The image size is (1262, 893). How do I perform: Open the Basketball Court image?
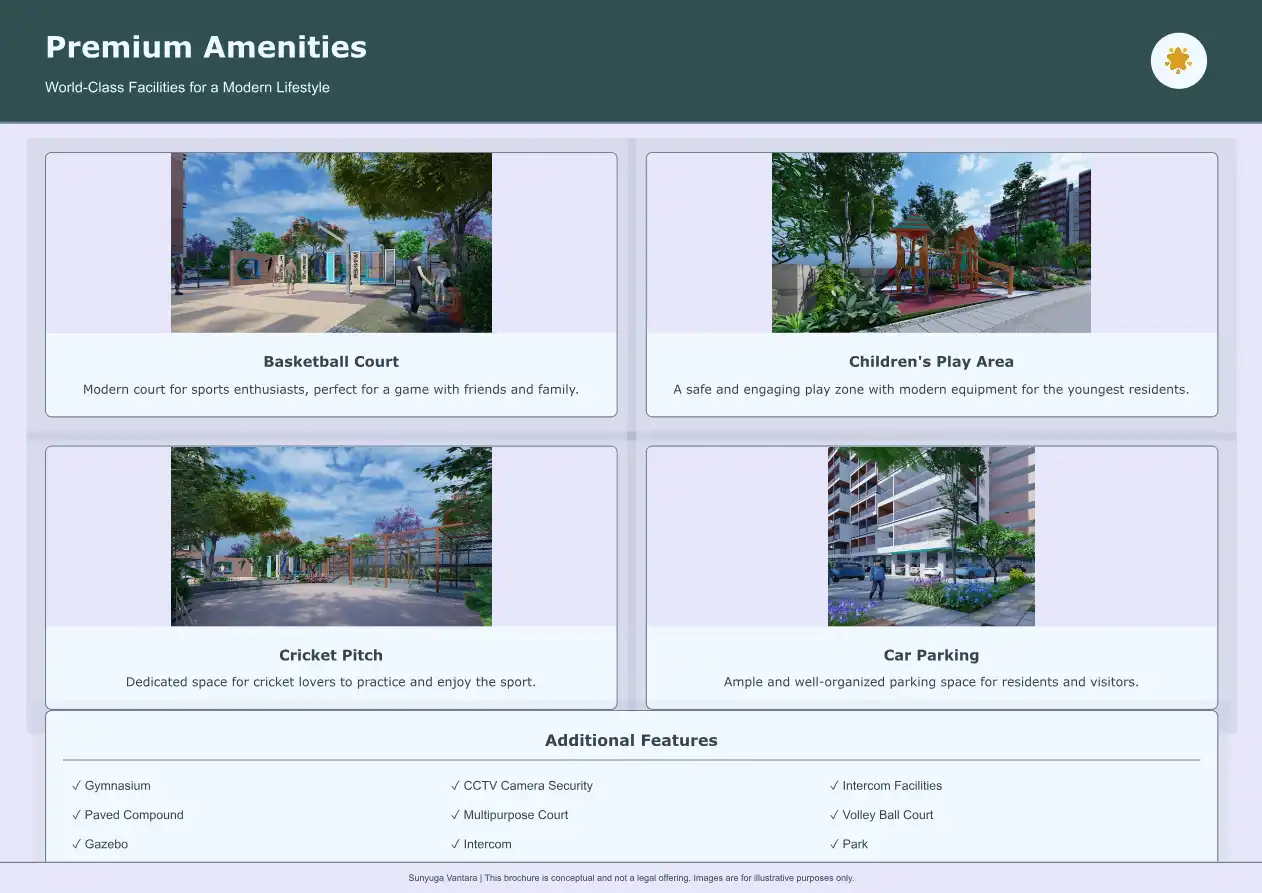[331, 243]
